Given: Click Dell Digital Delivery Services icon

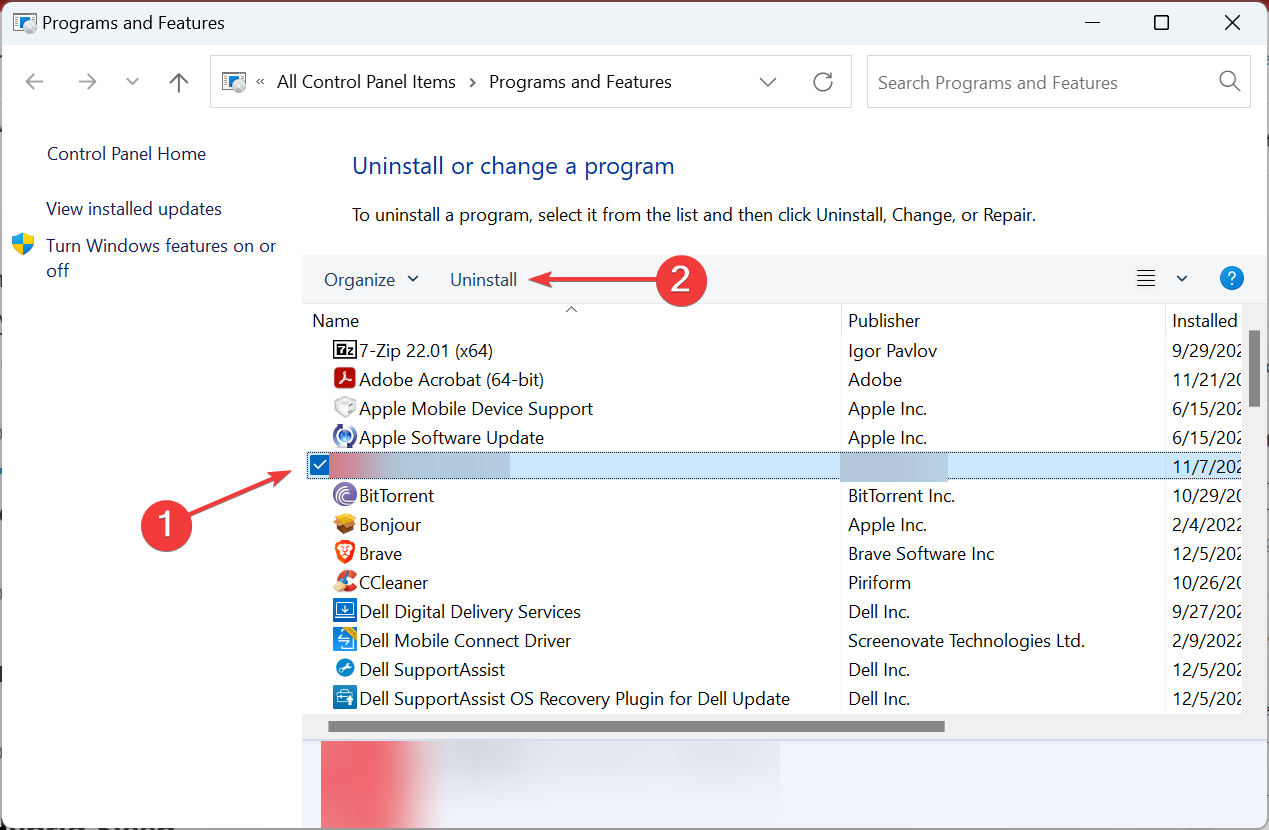Looking at the screenshot, I should pyautogui.click(x=344, y=611).
